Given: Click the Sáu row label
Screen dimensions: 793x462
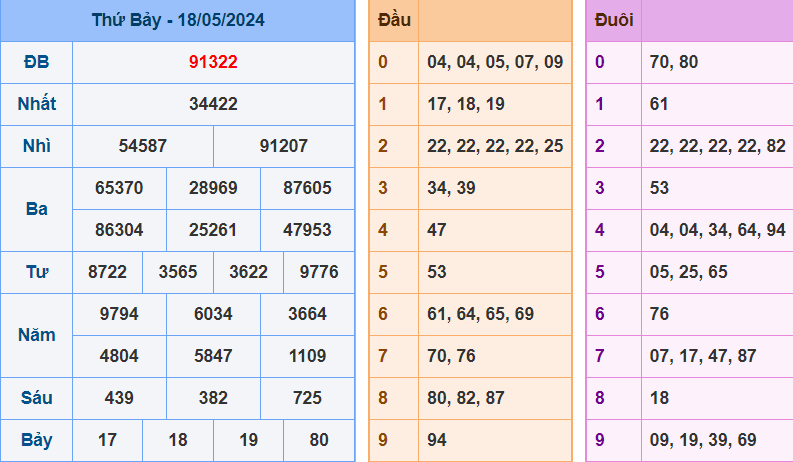Looking at the screenshot, I should [x=36, y=398].
